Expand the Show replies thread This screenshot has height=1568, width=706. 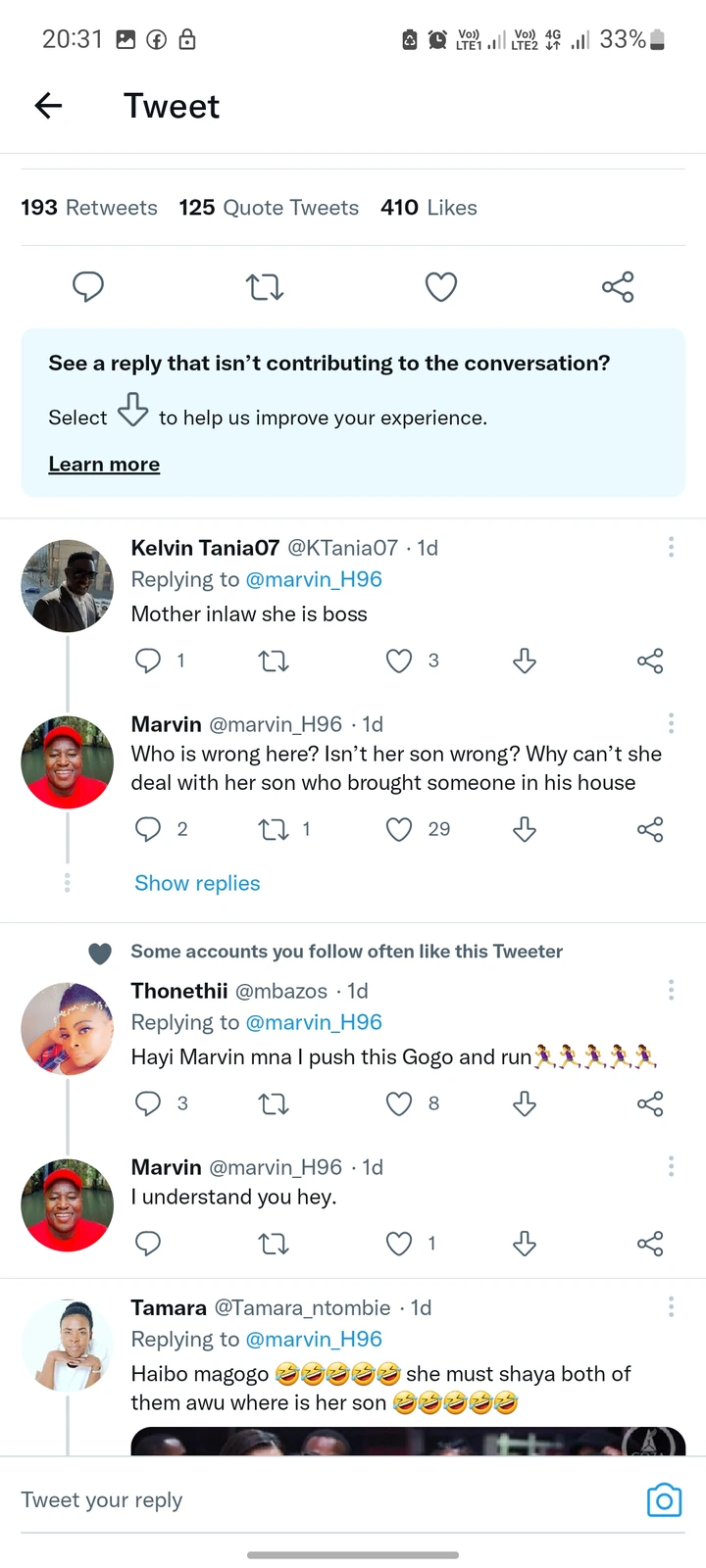coord(197,883)
